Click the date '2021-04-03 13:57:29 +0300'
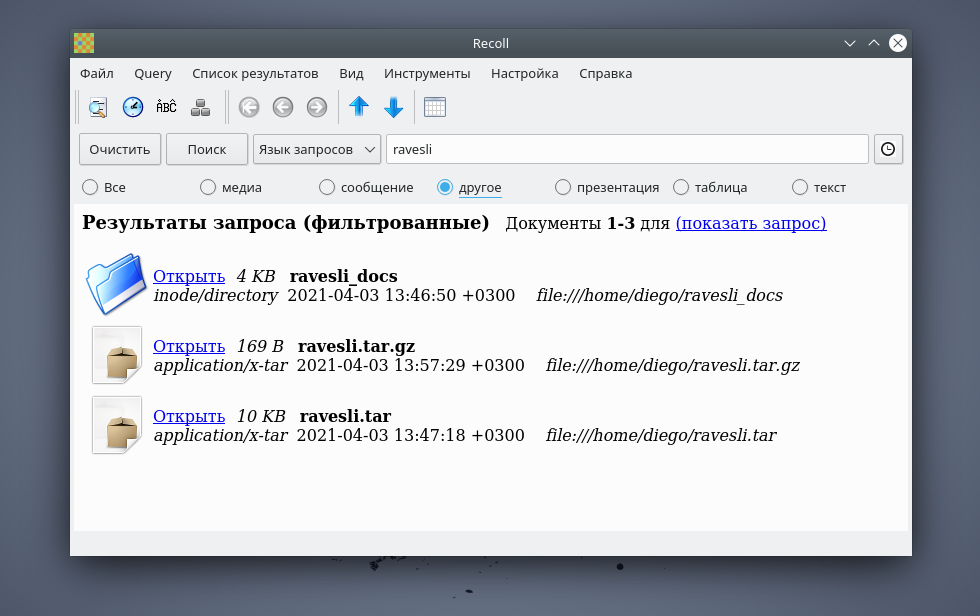Viewport: 980px width, 616px height. click(x=411, y=365)
